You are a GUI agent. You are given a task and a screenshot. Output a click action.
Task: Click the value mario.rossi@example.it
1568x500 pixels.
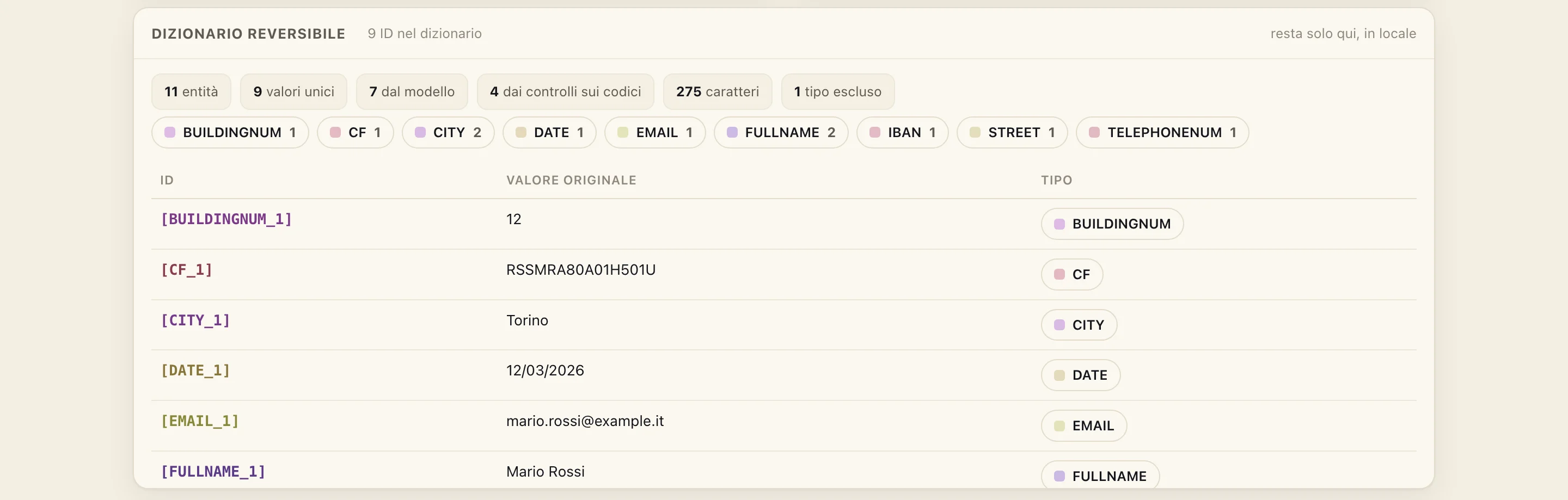coord(585,421)
